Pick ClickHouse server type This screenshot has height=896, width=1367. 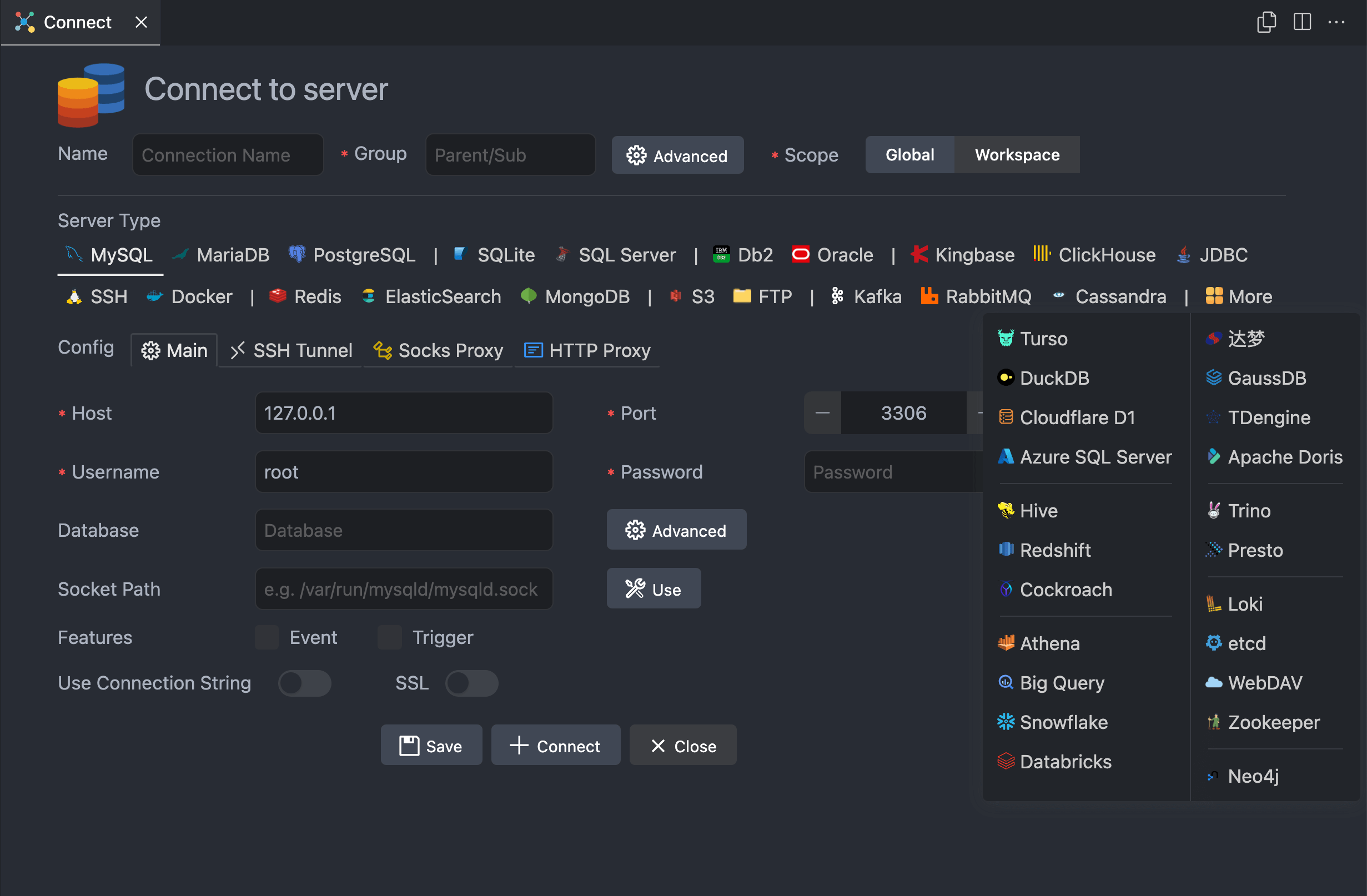coord(1094,254)
